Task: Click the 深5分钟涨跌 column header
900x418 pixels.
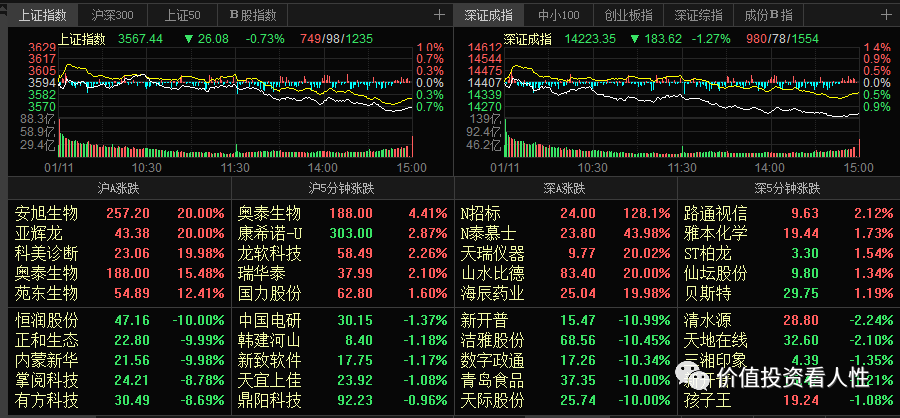Action: click(x=789, y=188)
